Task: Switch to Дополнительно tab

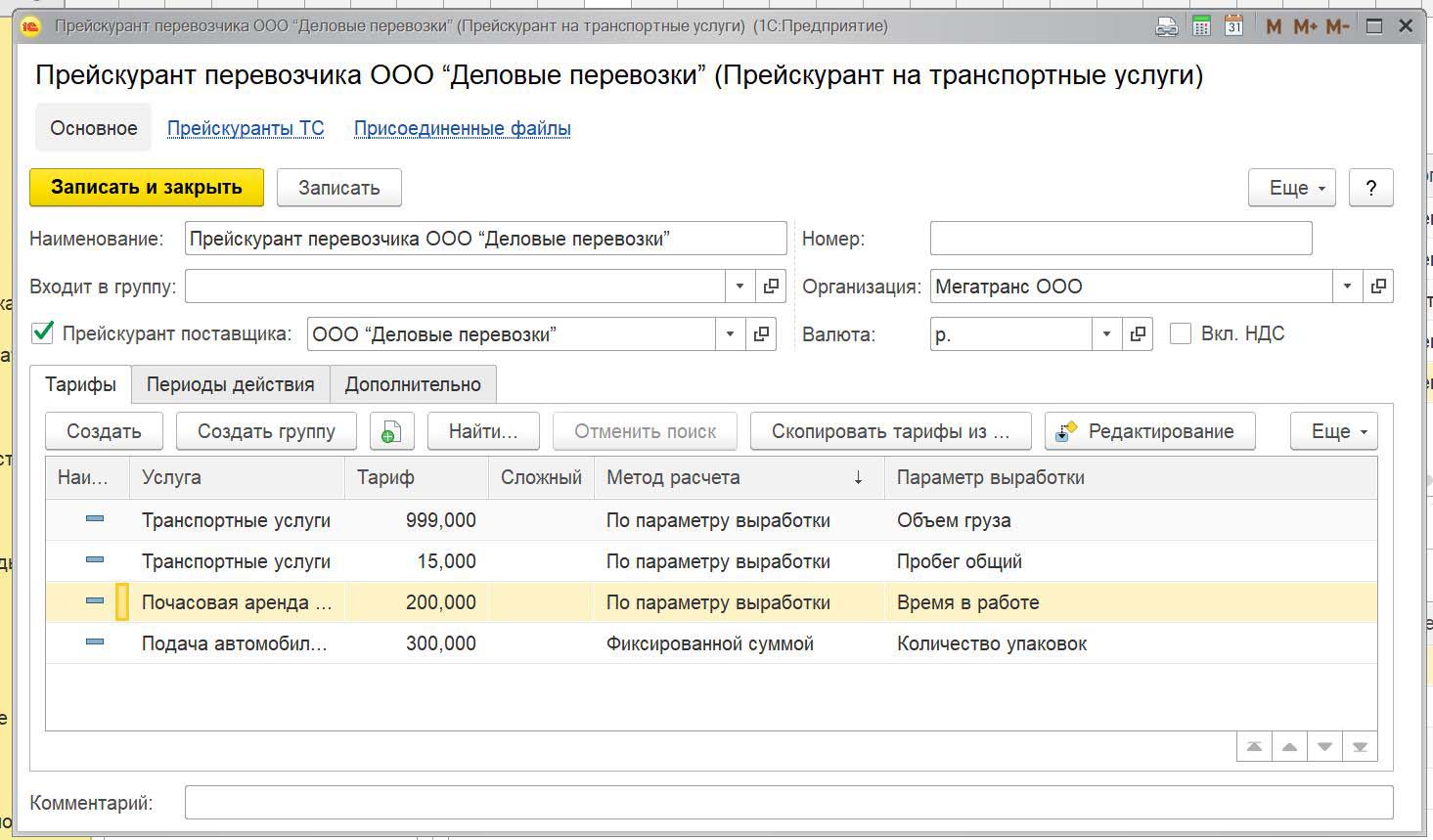Action: coord(413,384)
